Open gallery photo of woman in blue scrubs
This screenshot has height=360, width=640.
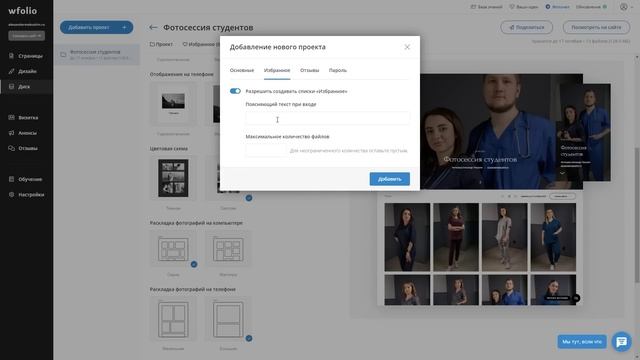553,237
